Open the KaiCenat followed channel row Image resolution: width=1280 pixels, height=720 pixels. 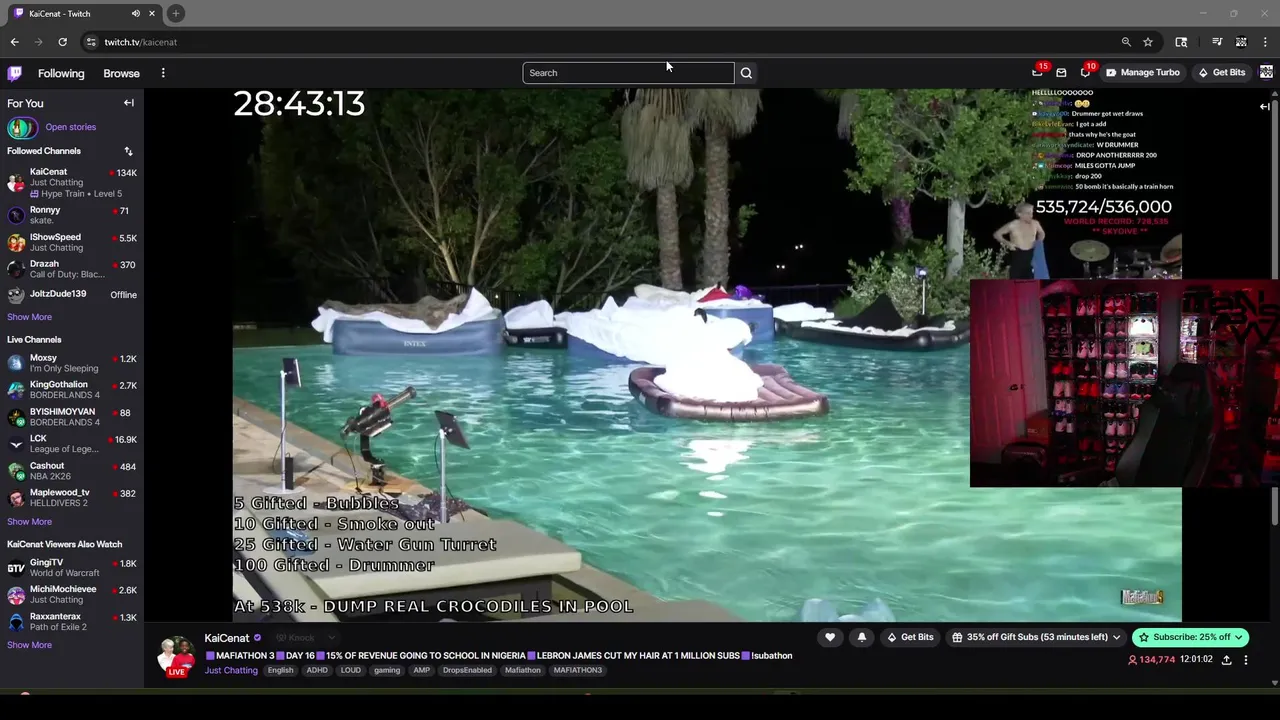(x=72, y=182)
